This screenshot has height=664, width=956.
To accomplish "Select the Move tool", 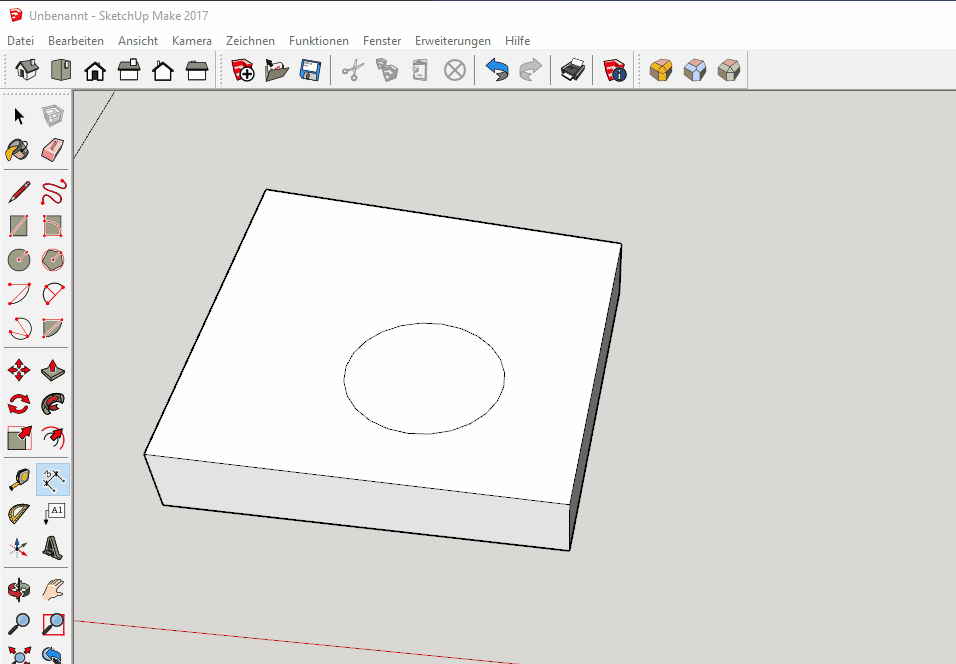I will click(18, 371).
